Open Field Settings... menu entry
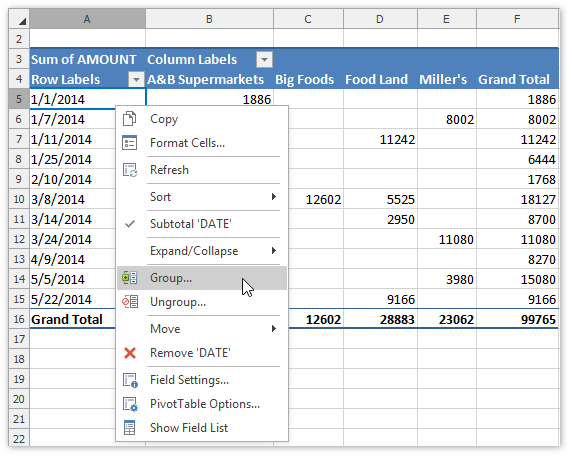 click(x=202, y=380)
